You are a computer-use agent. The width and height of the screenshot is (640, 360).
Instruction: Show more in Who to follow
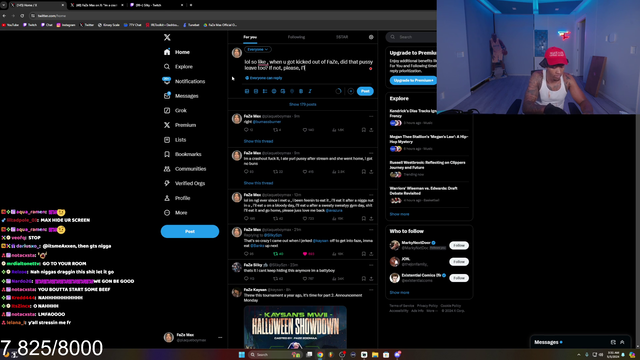click(399, 293)
